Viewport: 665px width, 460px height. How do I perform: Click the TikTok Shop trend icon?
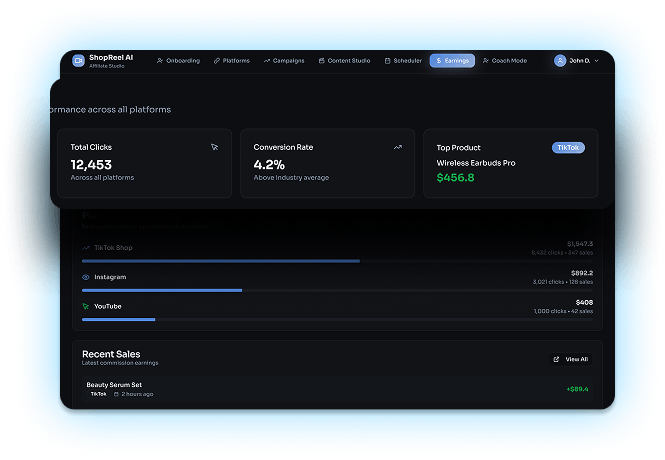click(86, 248)
